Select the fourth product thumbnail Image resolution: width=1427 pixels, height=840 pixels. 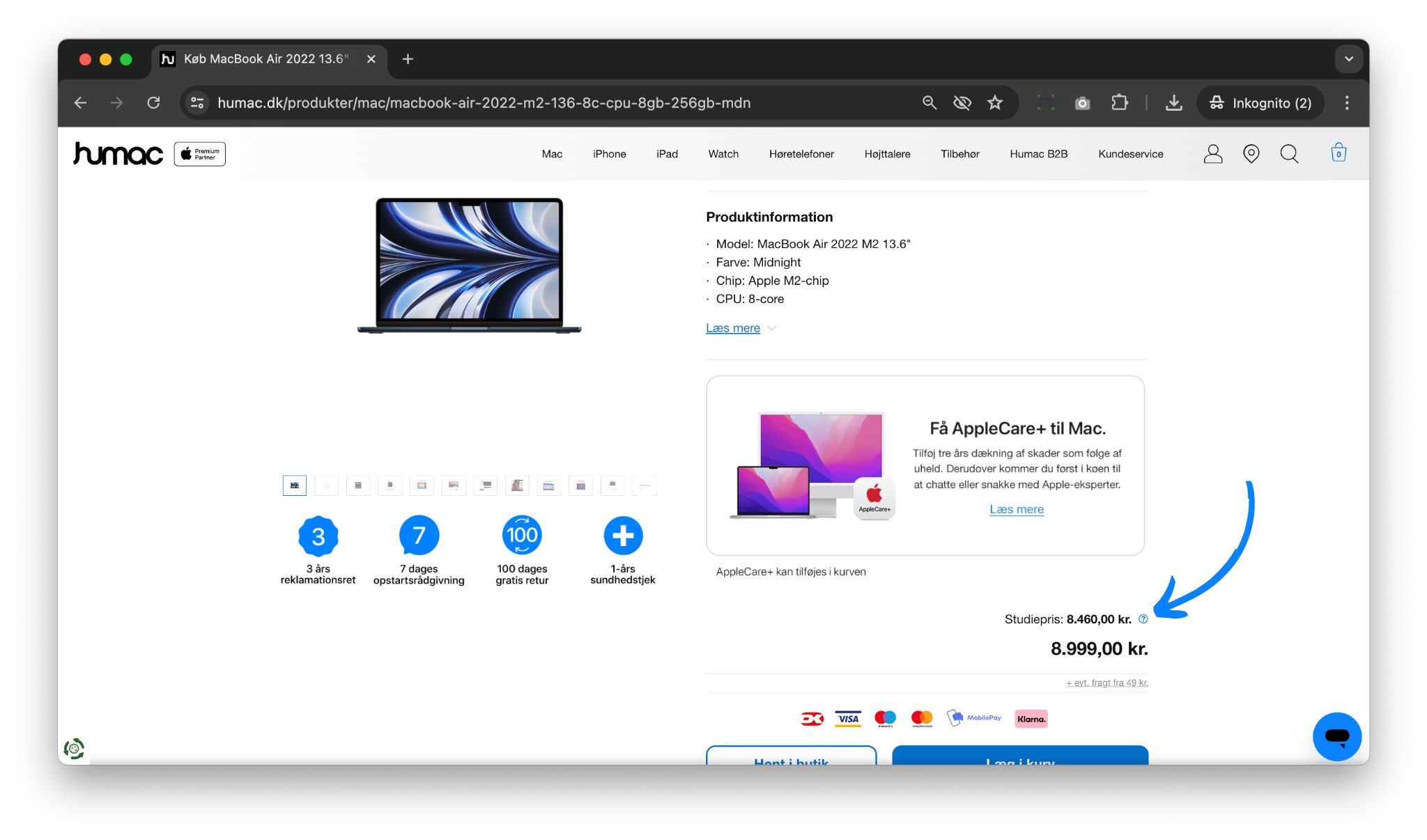[390, 485]
